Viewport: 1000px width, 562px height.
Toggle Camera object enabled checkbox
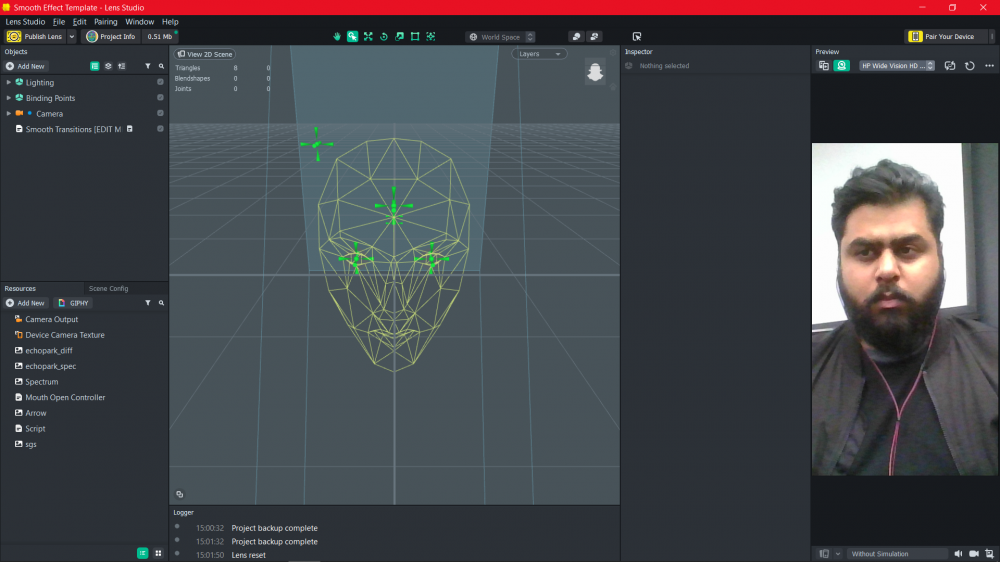point(160,114)
